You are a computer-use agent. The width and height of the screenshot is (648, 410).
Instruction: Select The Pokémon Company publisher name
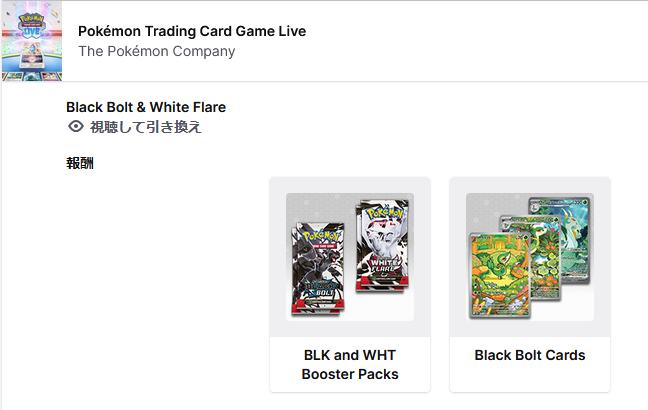(157, 51)
